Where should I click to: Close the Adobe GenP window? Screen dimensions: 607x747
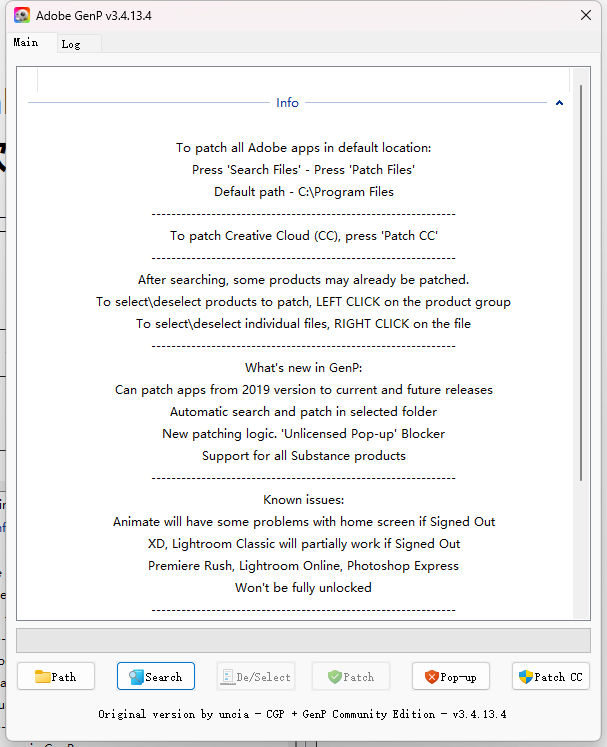pyautogui.click(x=586, y=16)
